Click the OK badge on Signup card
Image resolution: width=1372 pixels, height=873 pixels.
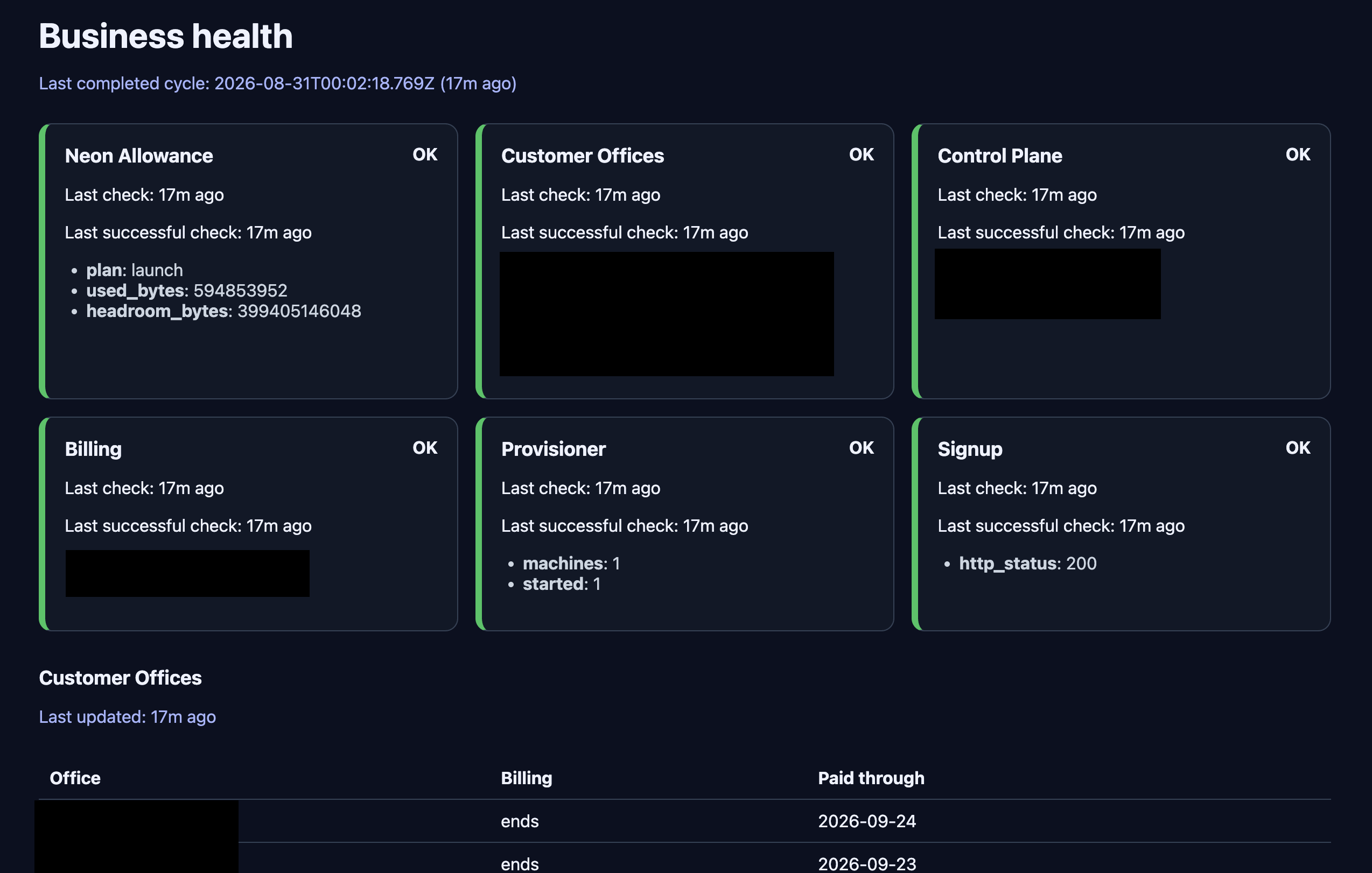pos(1298,448)
